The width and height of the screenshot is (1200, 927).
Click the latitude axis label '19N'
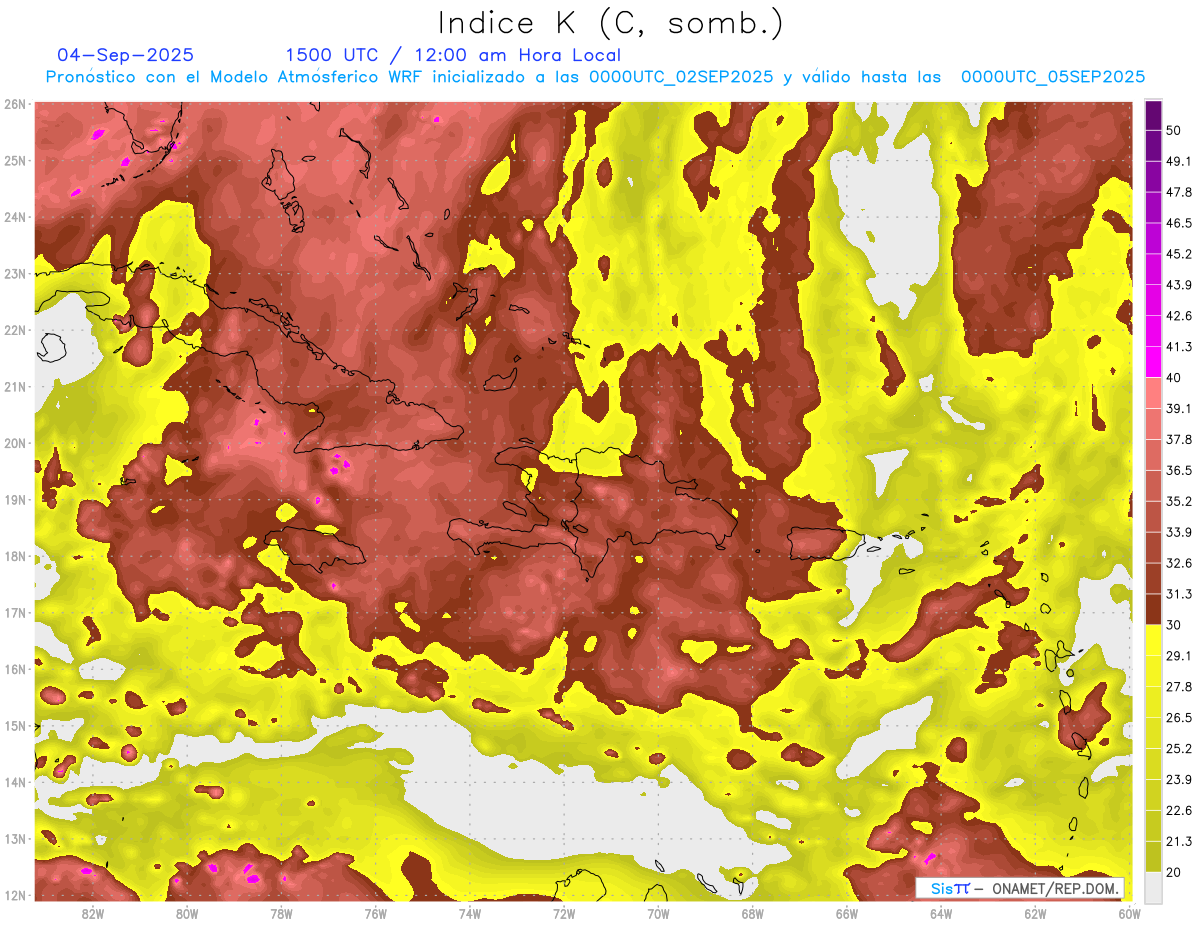(x=15, y=500)
